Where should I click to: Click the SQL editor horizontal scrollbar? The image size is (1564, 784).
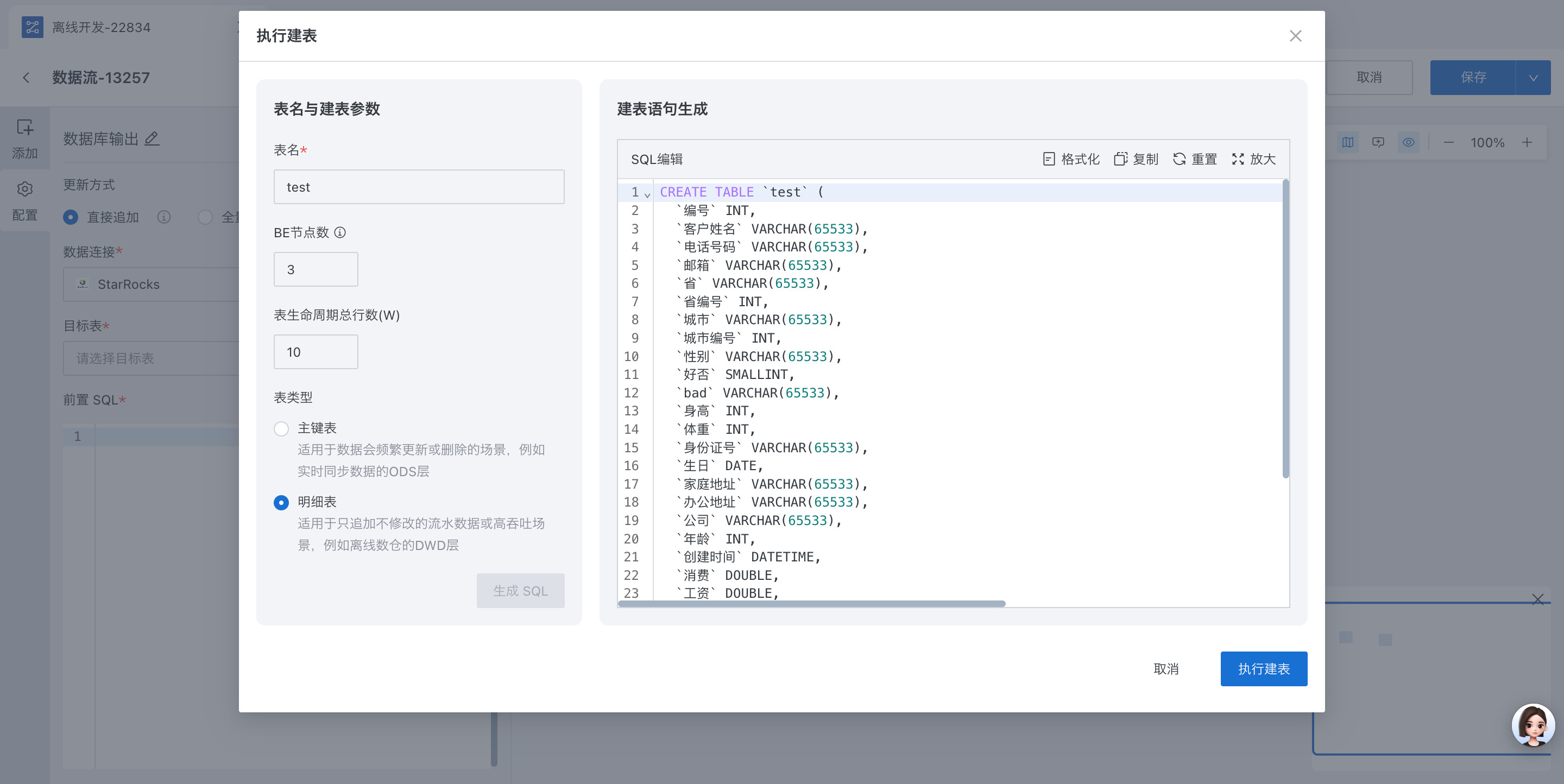tap(811, 603)
